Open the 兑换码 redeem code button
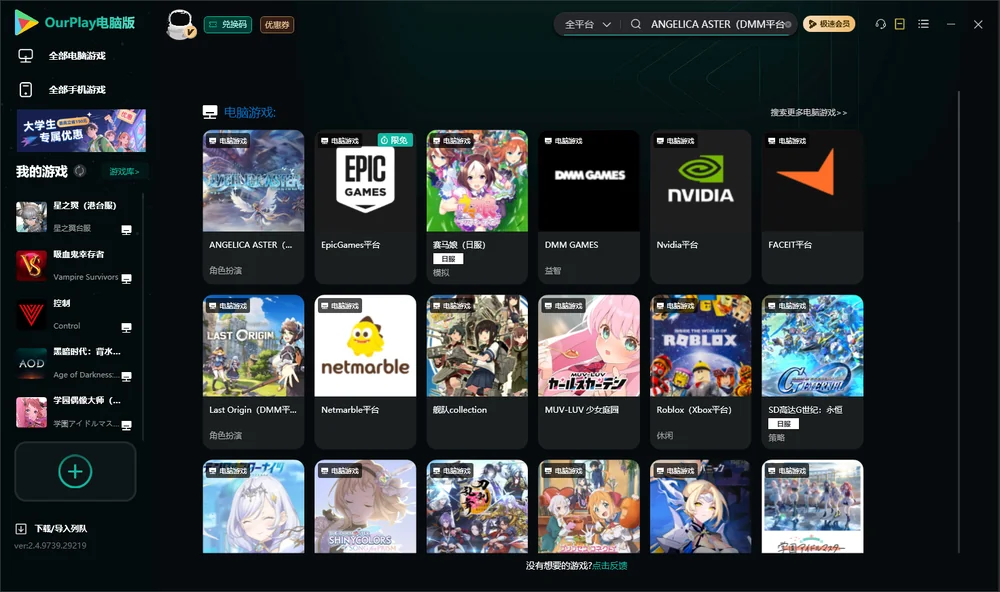Screen dimensions: 1000x592 coord(228,25)
